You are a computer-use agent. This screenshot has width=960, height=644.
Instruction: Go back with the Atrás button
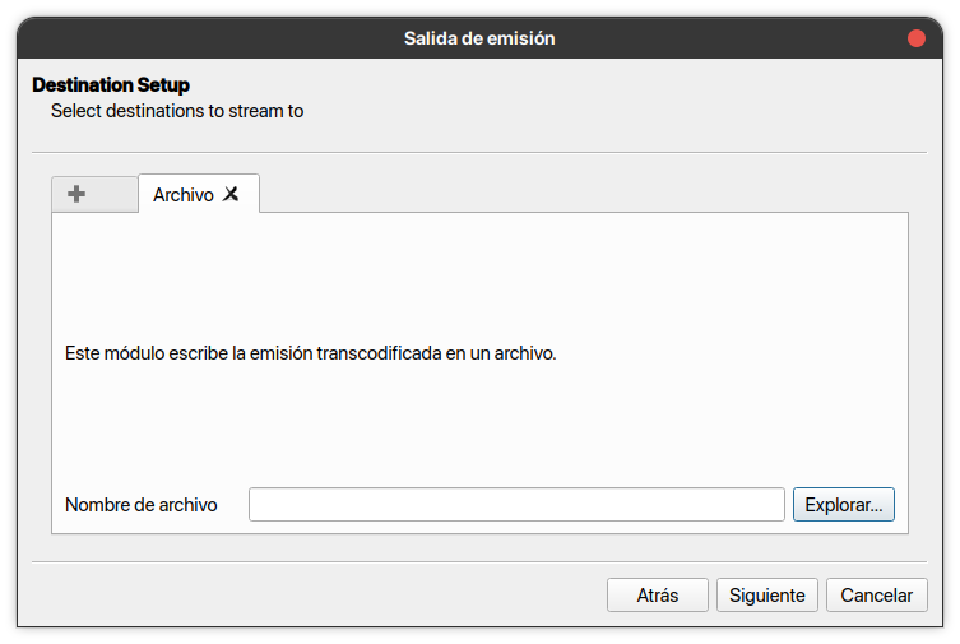coord(657,595)
